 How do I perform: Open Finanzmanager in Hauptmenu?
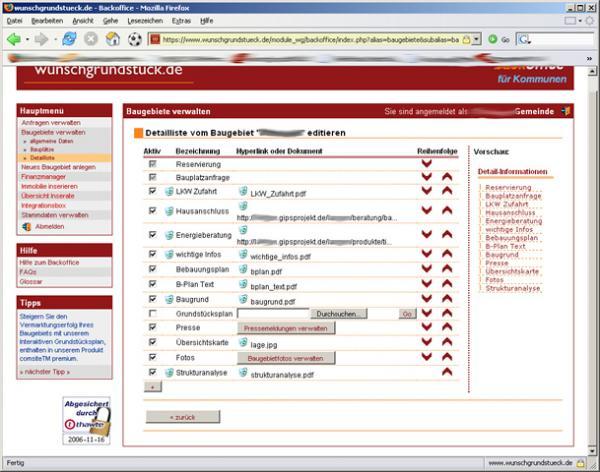pyautogui.click(x=43, y=176)
